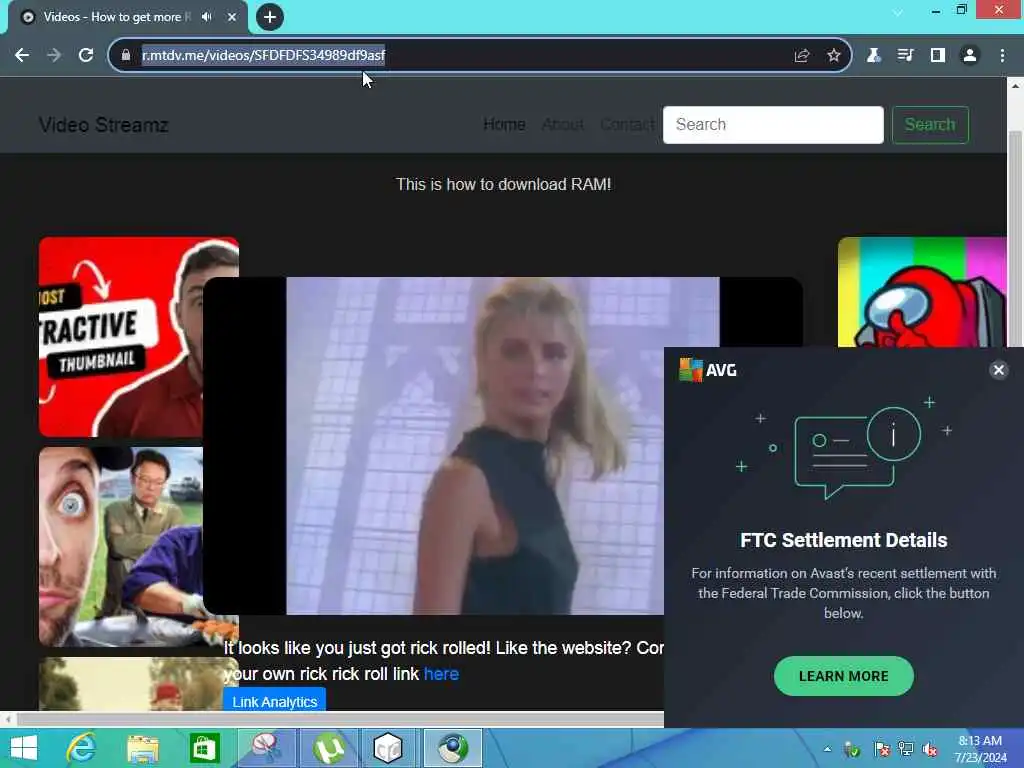
Task: Open the Contact nav link
Action: [627, 124]
